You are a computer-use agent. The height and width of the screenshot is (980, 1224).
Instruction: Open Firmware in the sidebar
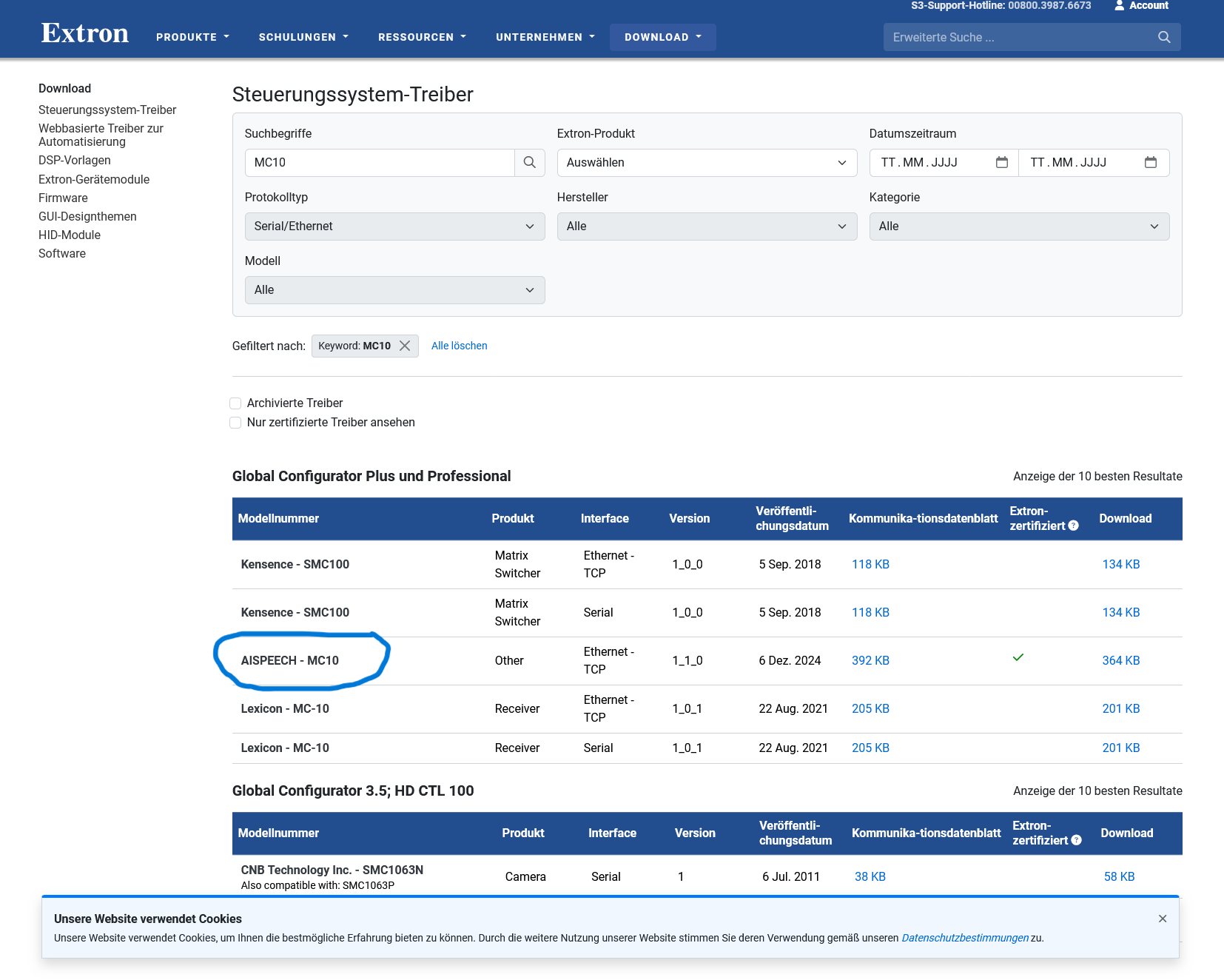point(63,198)
